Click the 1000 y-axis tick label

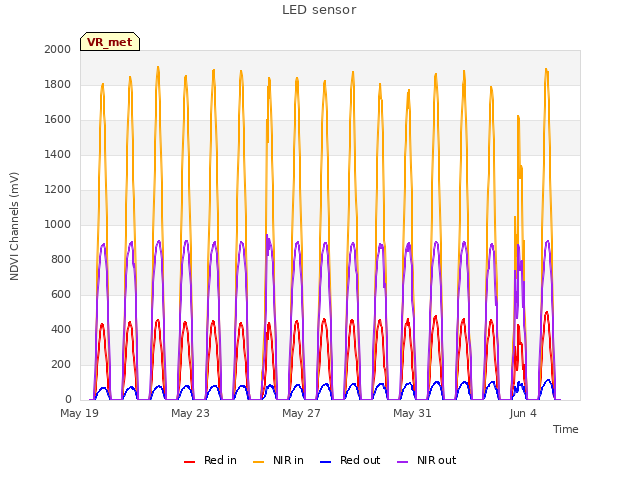tap(58, 224)
